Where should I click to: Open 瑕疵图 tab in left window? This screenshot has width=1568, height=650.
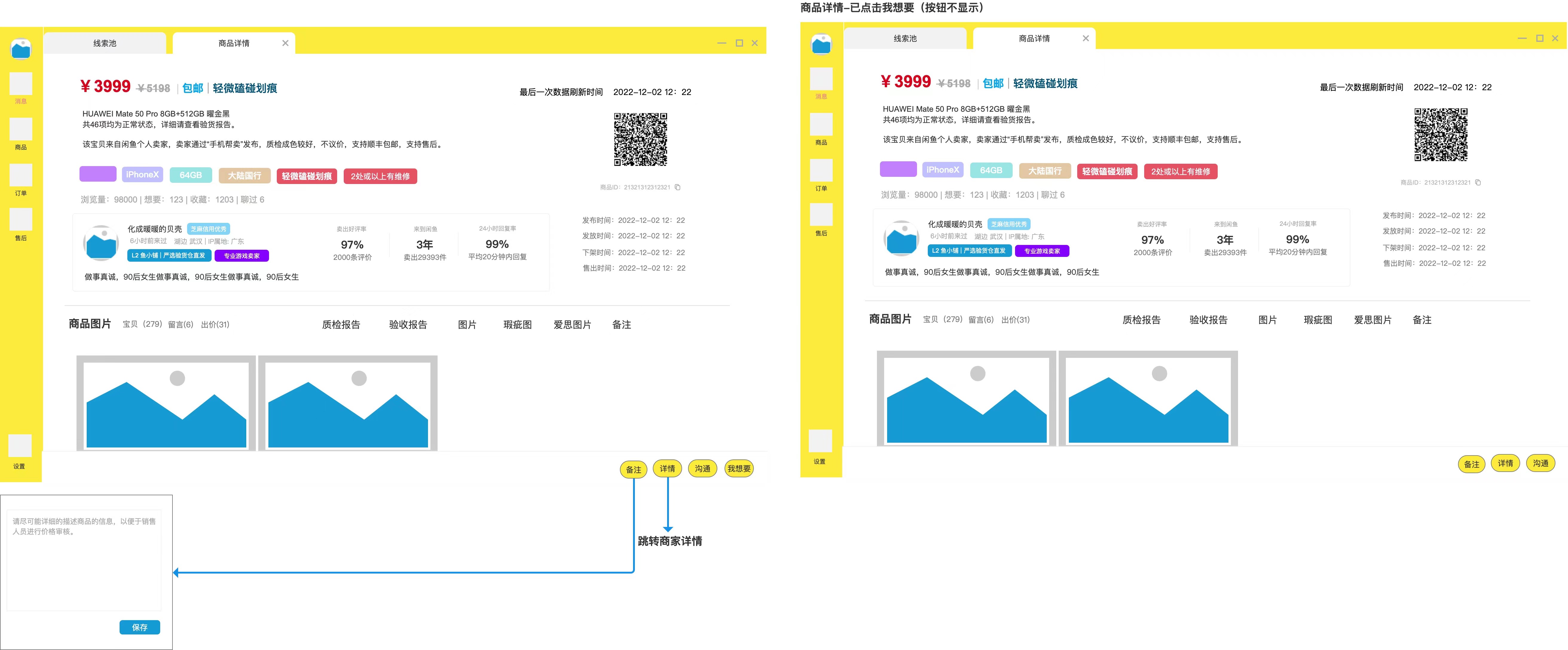pos(517,325)
